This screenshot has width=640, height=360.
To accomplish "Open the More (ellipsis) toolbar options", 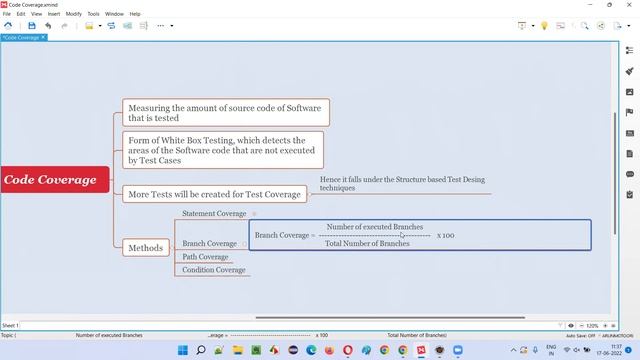I will point(160,26).
